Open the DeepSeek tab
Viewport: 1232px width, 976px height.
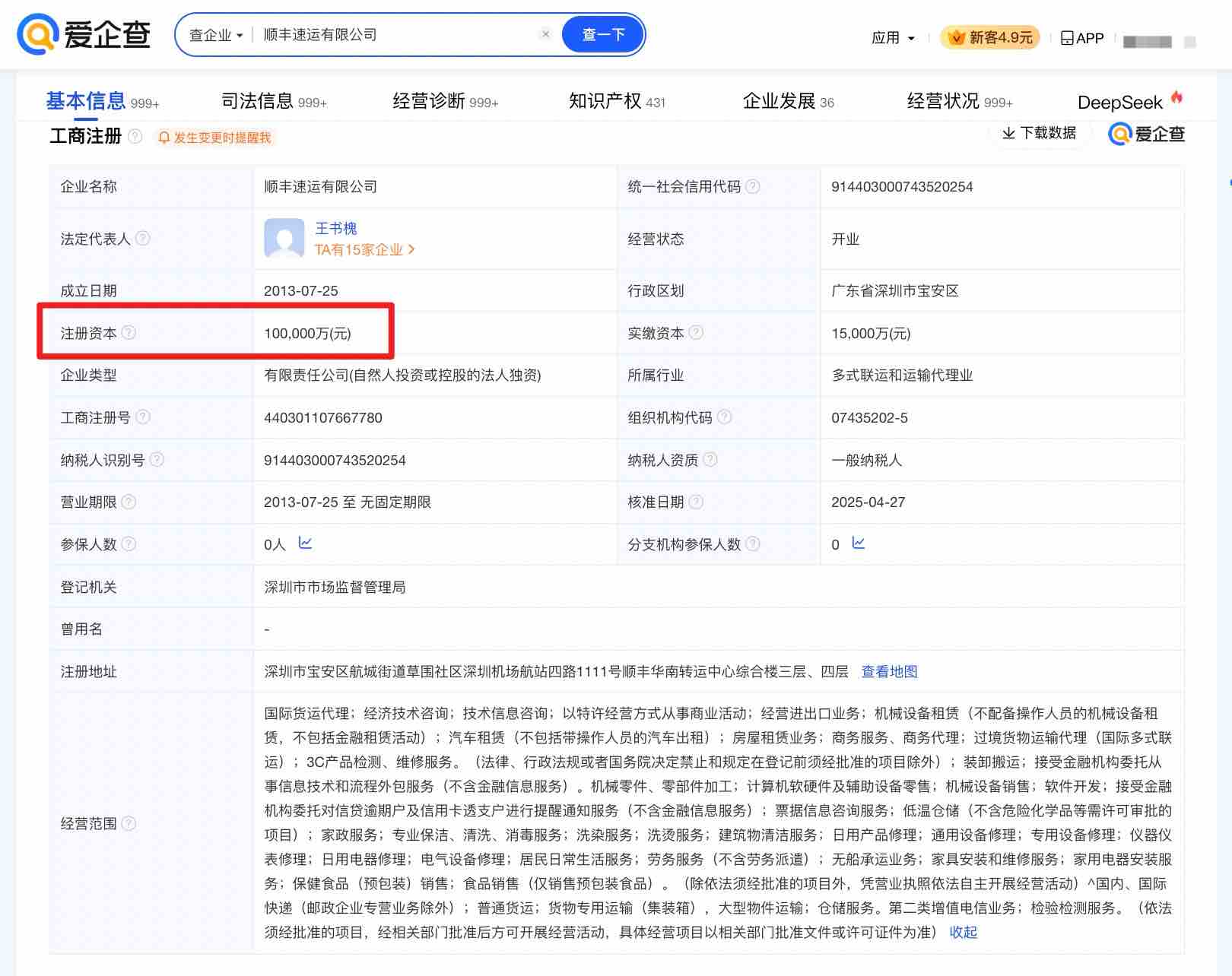1130,101
